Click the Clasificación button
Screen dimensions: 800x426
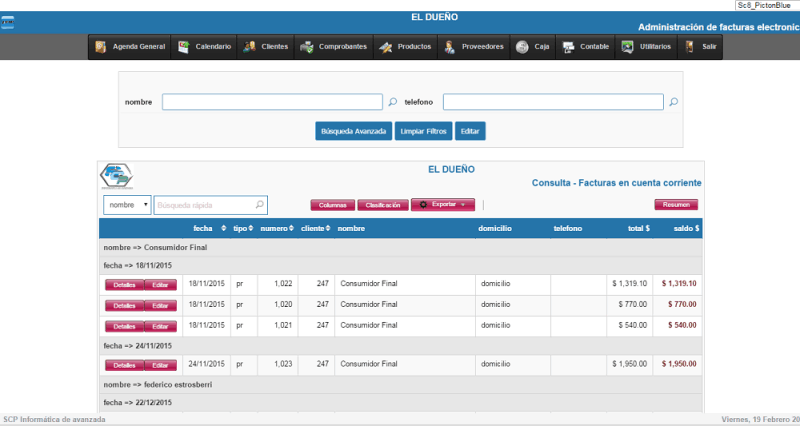tap(383, 205)
